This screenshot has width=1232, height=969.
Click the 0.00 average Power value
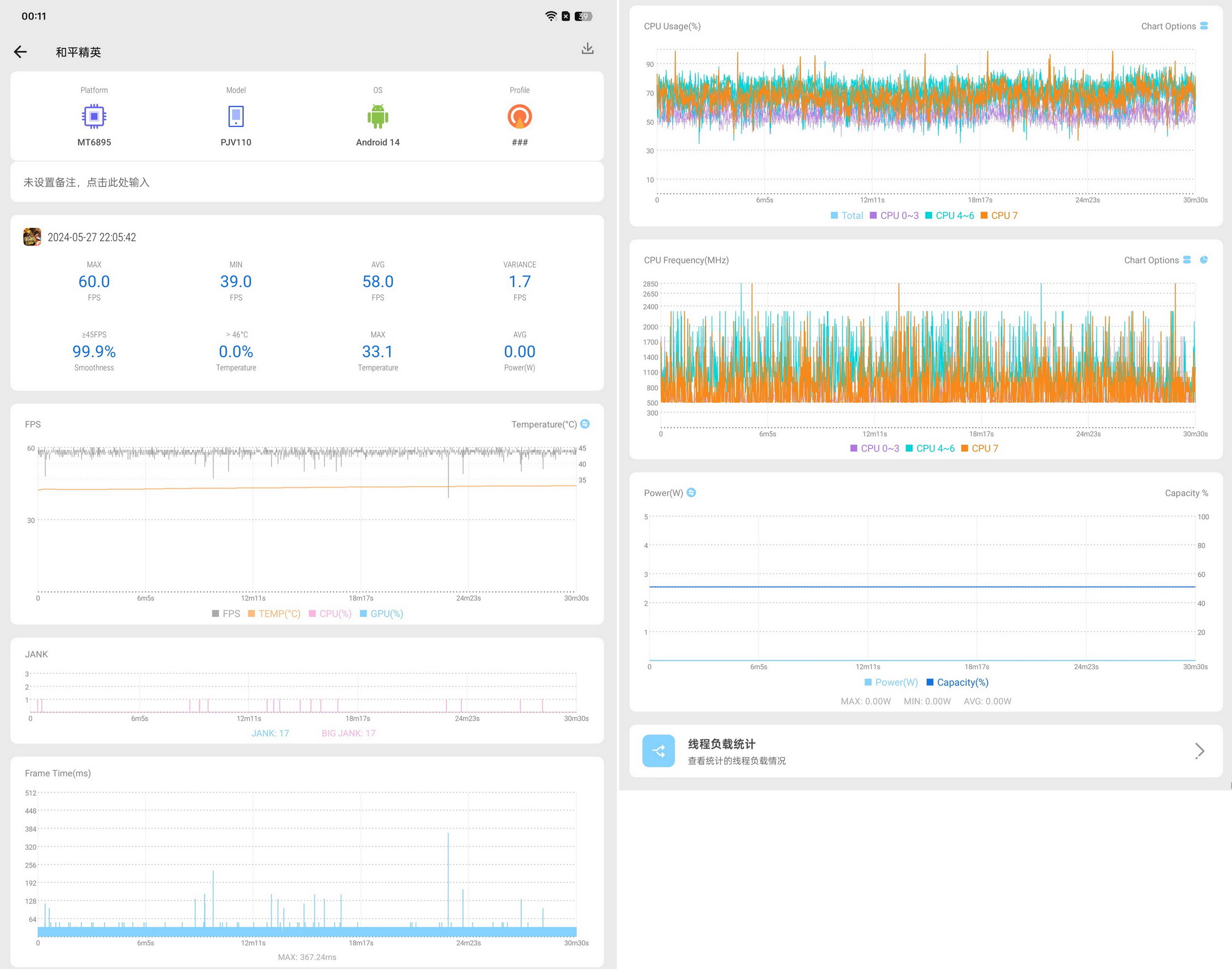(520, 352)
